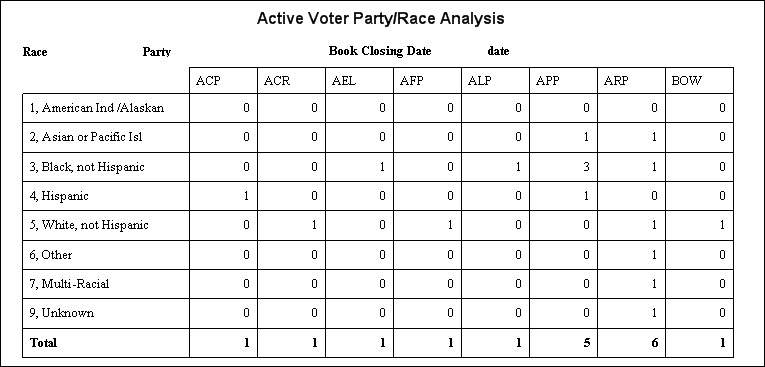Click the Black, not Hispanic row label
This screenshot has width=765, height=367.
[87, 167]
